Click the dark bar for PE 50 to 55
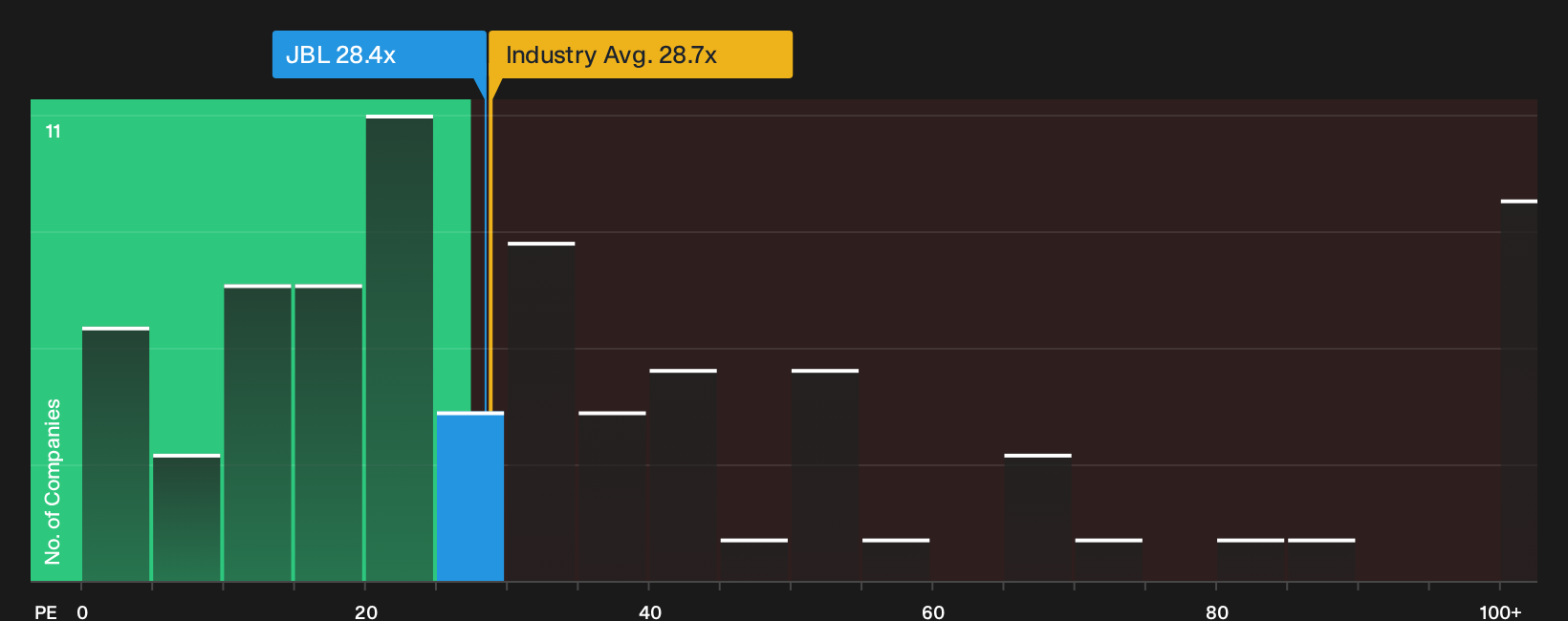1568x621 pixels. [x=825, y=475]
